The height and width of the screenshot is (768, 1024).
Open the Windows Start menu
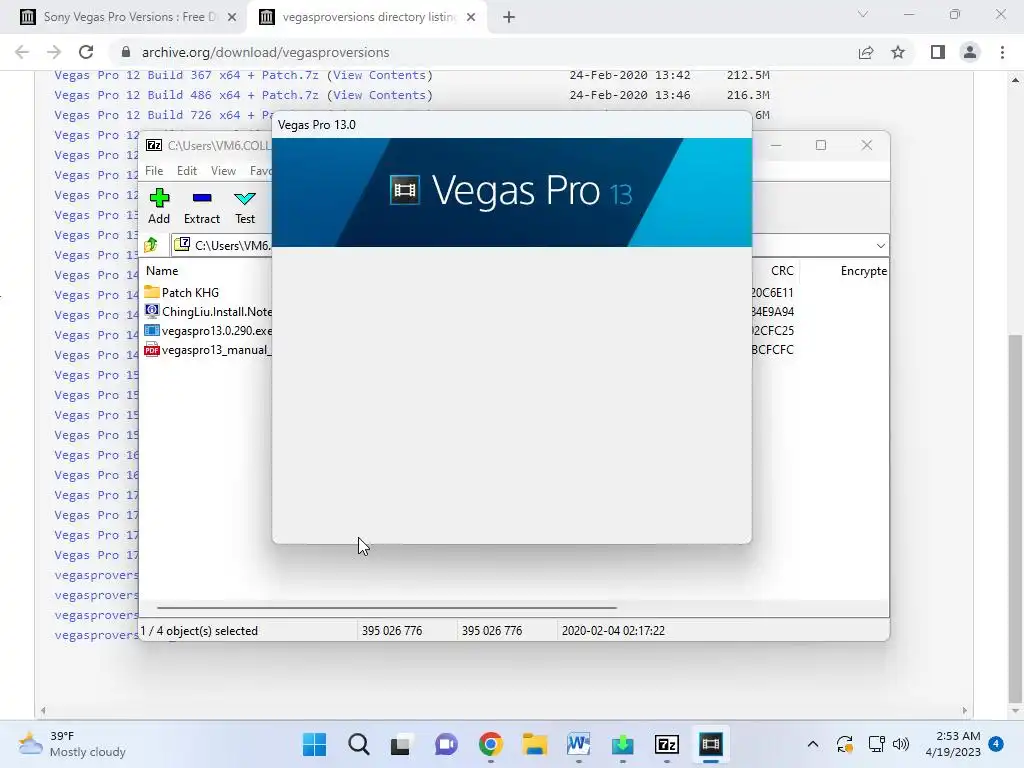coord(314,744)
